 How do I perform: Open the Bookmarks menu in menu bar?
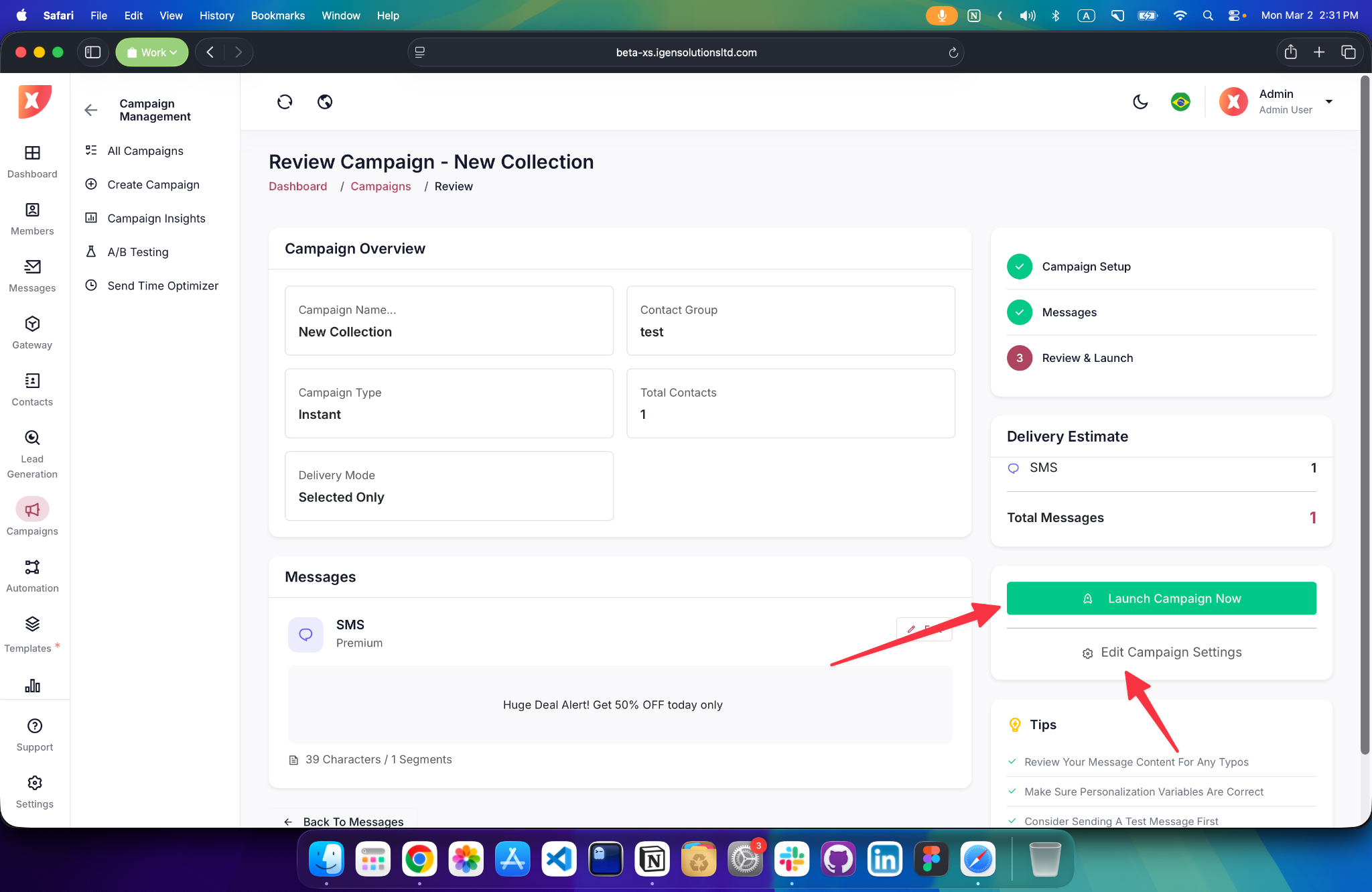277,15
